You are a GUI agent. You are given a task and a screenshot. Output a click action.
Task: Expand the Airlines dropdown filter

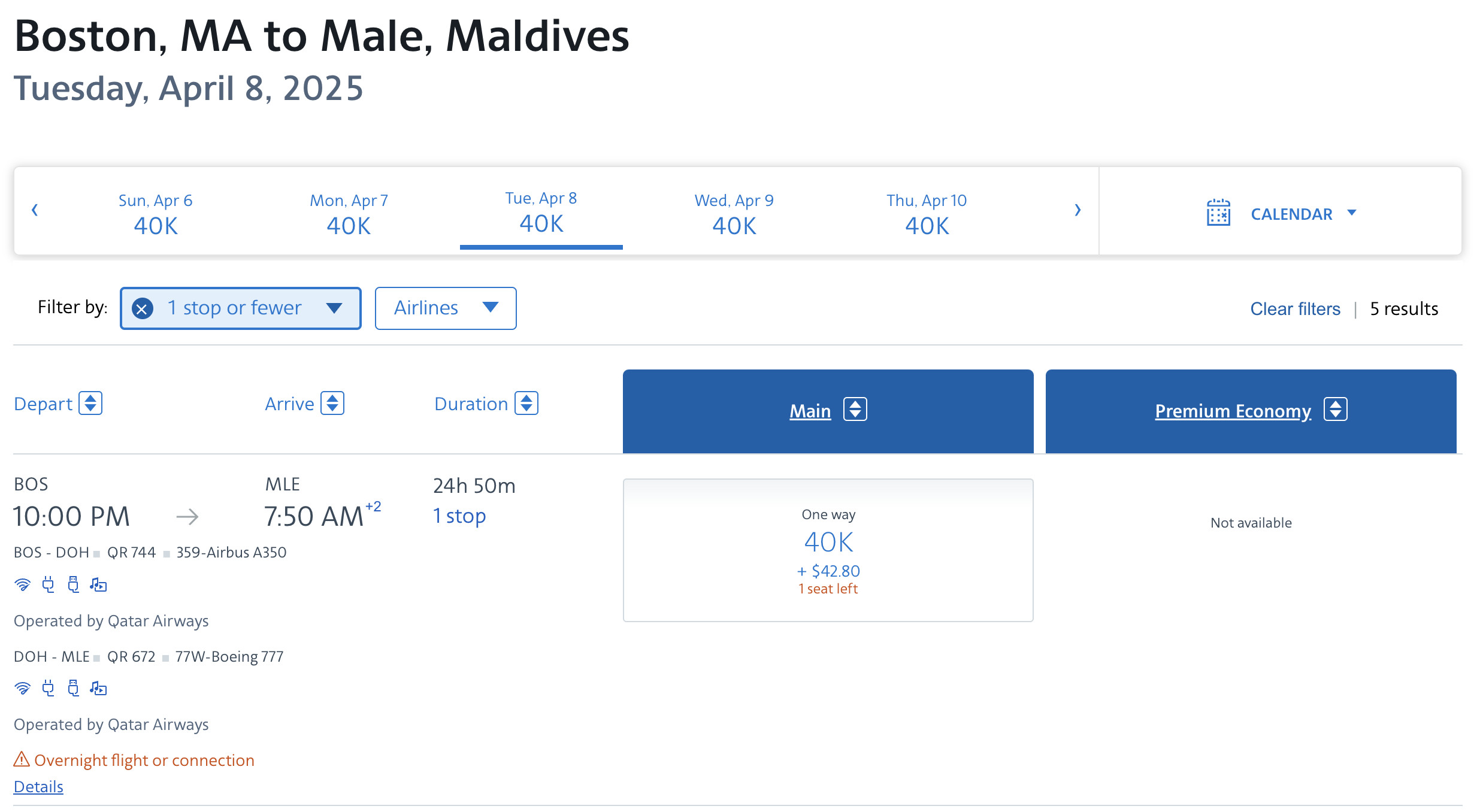tap(446, 307)
